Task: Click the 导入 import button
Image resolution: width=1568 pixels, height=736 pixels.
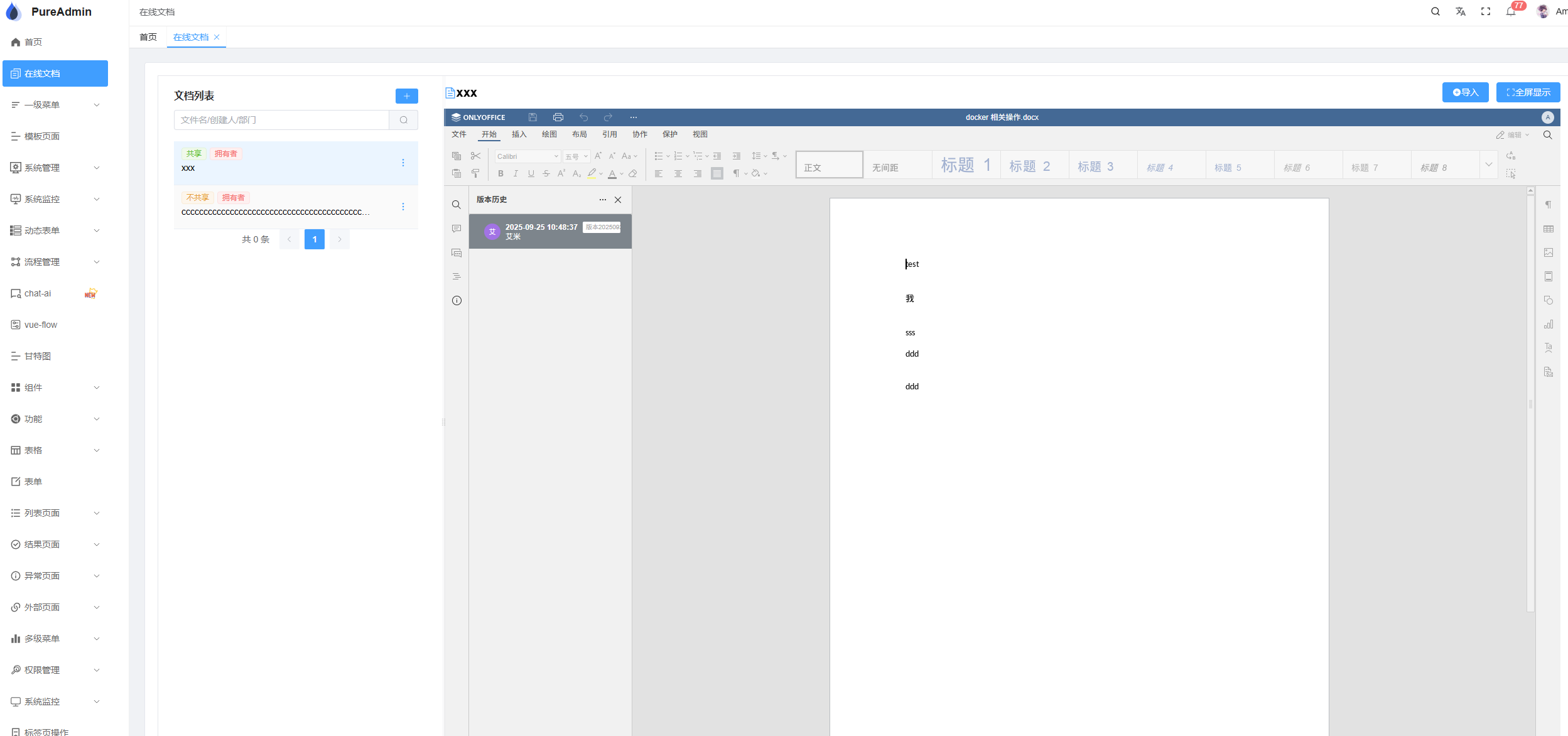Action: (1465, 92)
